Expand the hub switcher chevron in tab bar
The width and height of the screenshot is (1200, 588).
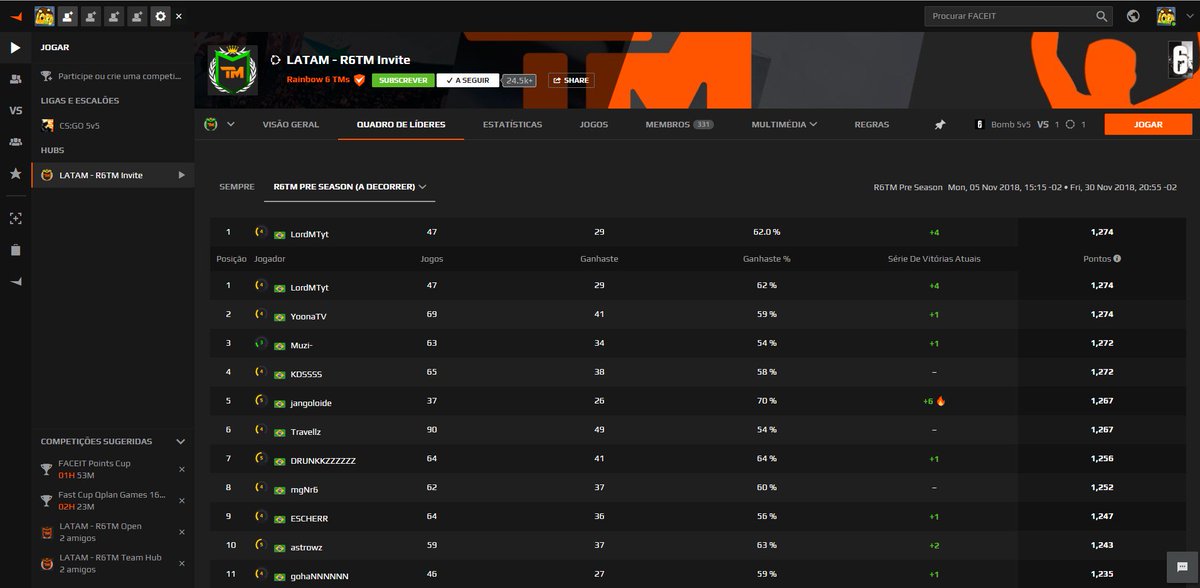tap(231, 125)
